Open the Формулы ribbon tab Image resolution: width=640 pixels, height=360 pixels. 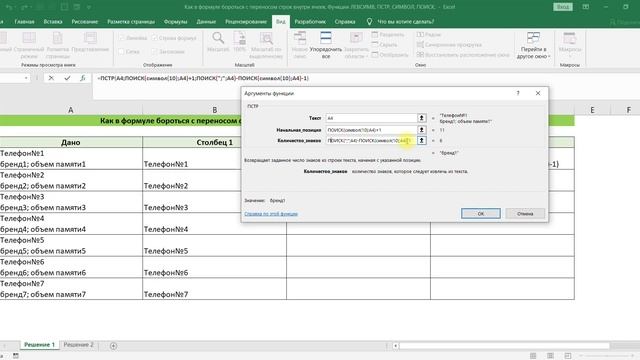[176, 22]
